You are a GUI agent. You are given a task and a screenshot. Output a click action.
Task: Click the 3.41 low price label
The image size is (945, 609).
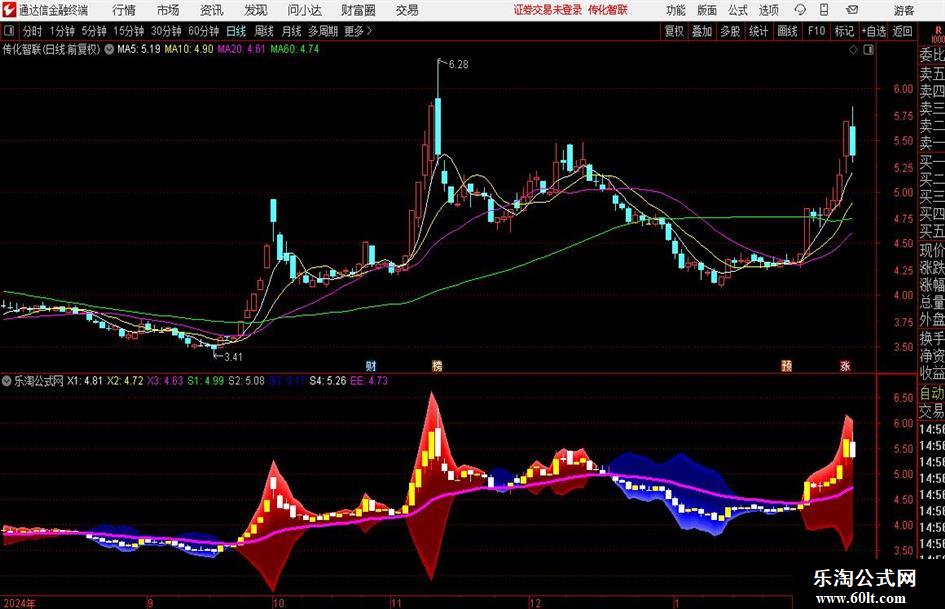pos(233,356)
